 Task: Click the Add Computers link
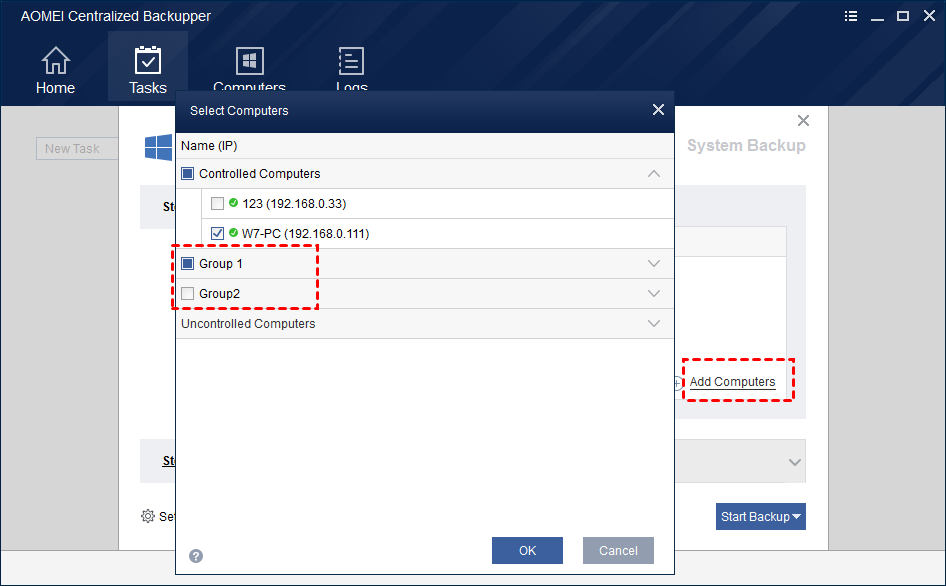point(732,382)
